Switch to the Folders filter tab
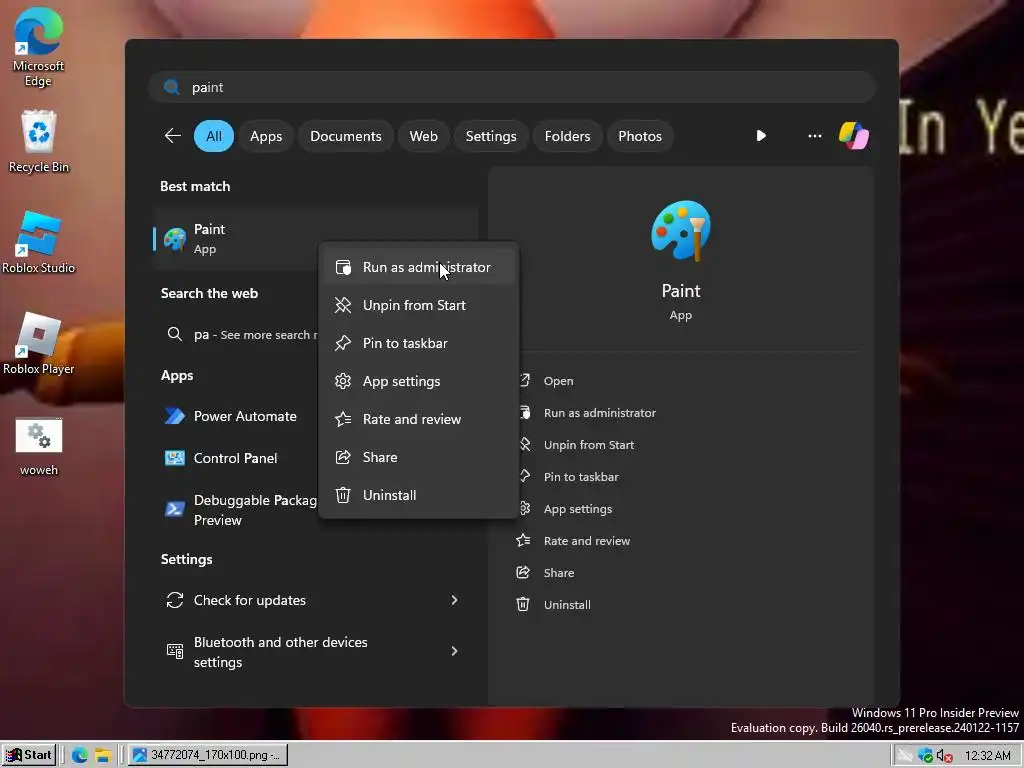This screenshot has height=768, width=1024. click(x=567, y=136)
